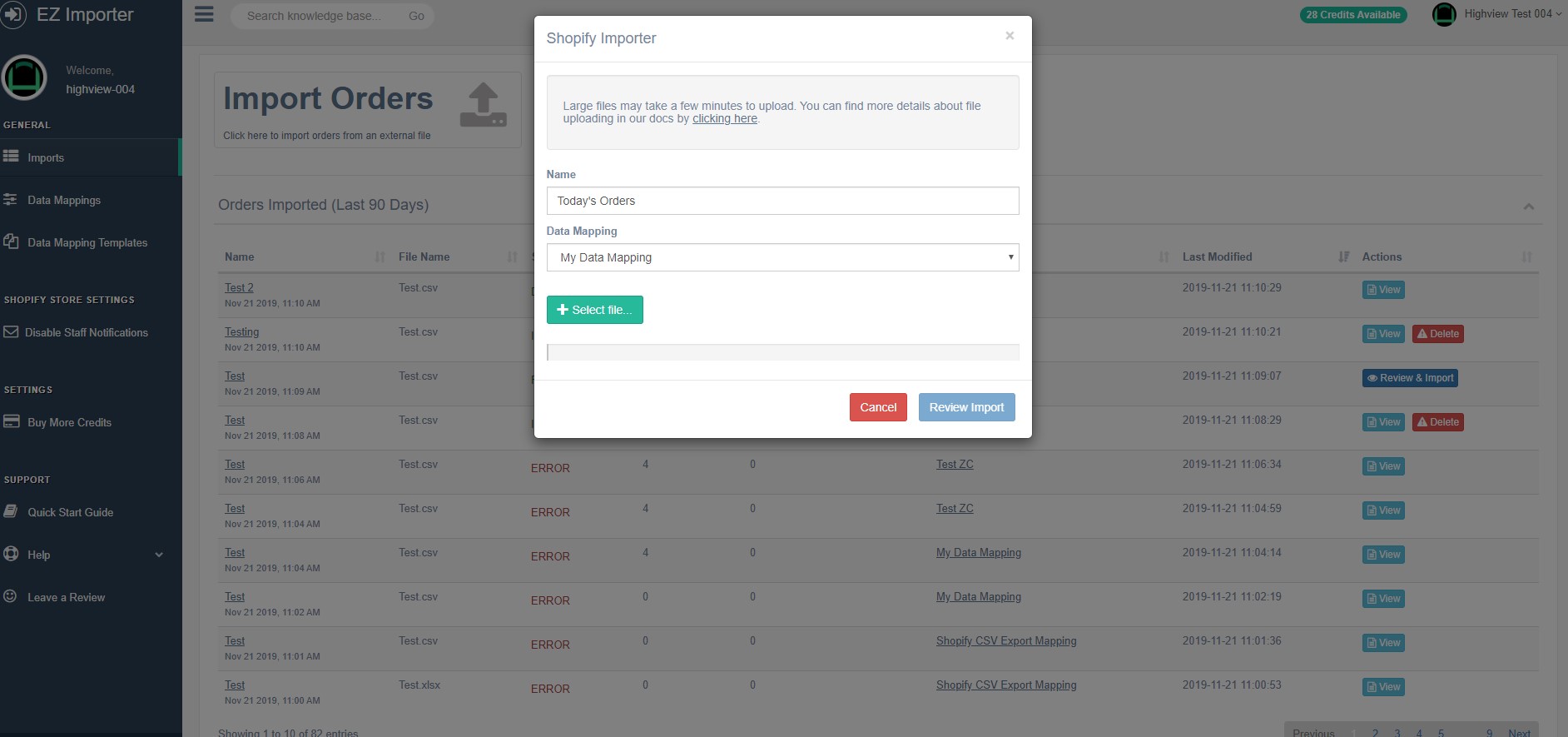
Task: Open Buy More Credits page
Action: click(69, 423)
